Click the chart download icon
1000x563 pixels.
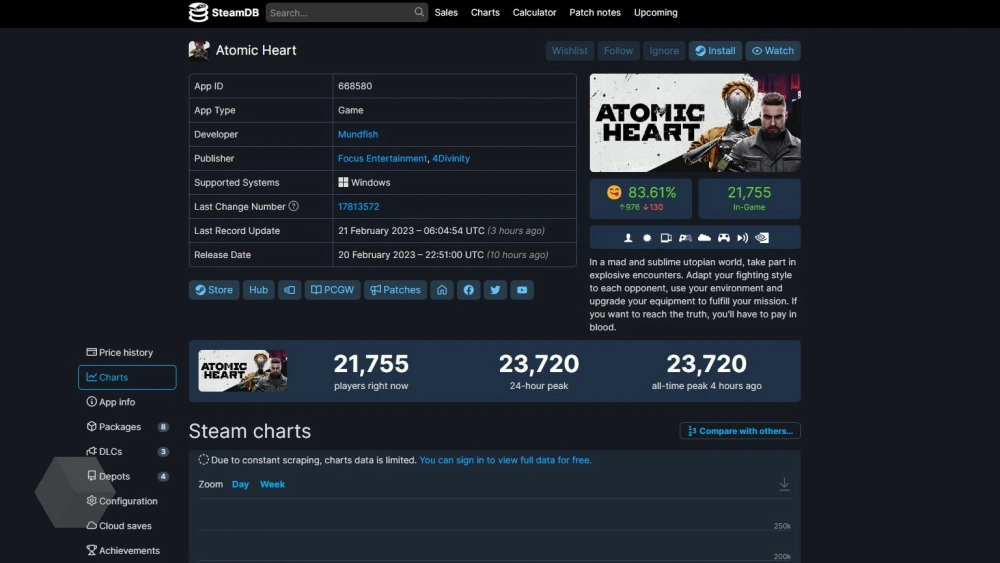(784, 484)
